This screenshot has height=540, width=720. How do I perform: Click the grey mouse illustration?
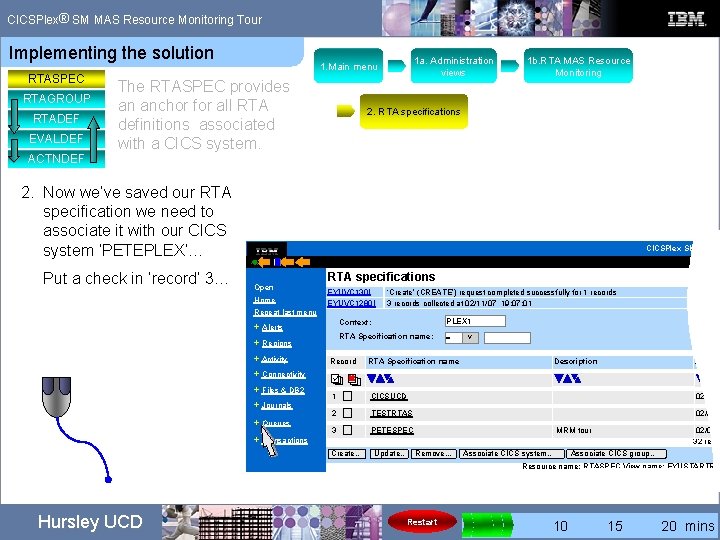(x=56, y=397)
